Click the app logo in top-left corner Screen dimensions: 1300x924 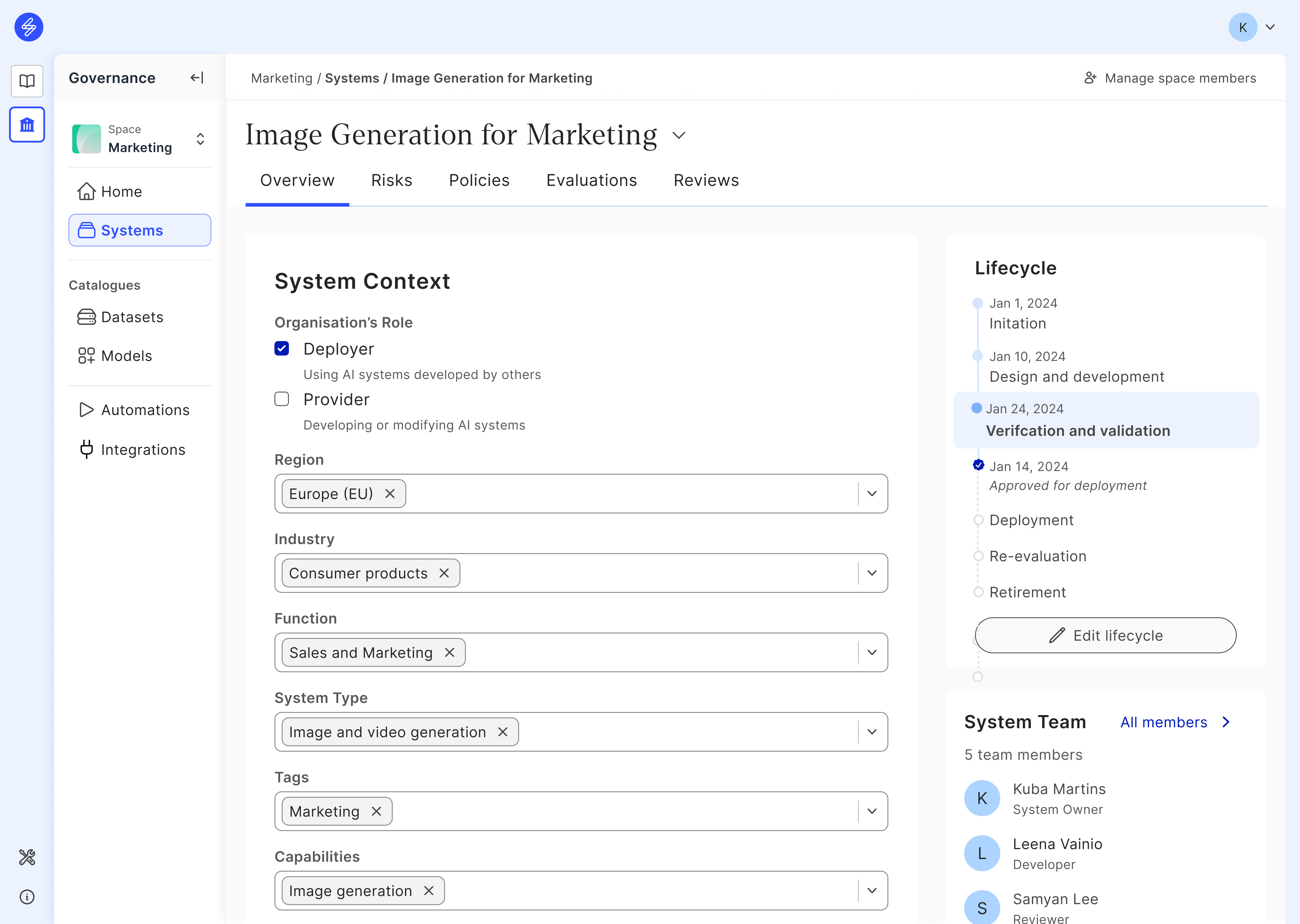[29, 27]
